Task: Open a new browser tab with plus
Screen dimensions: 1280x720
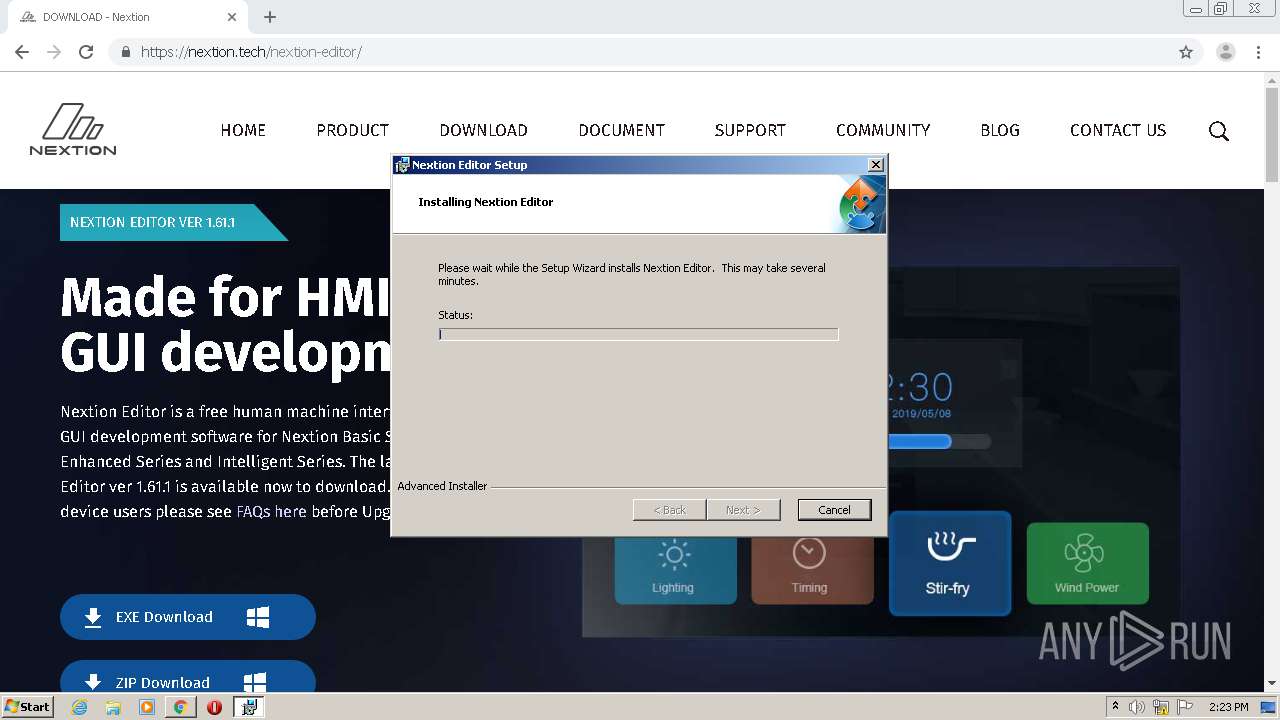Action: tap(270, 17)
